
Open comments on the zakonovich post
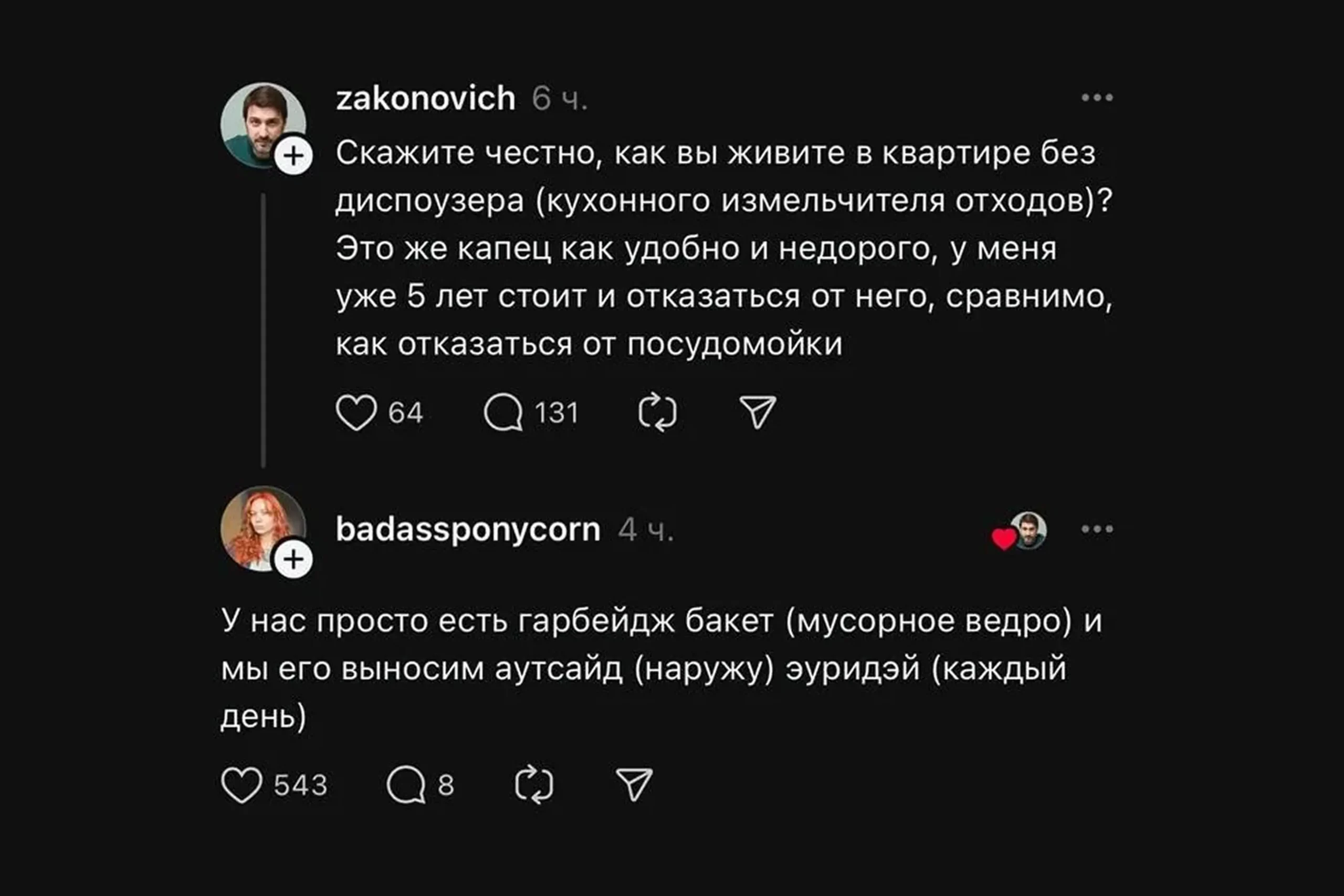503,412
